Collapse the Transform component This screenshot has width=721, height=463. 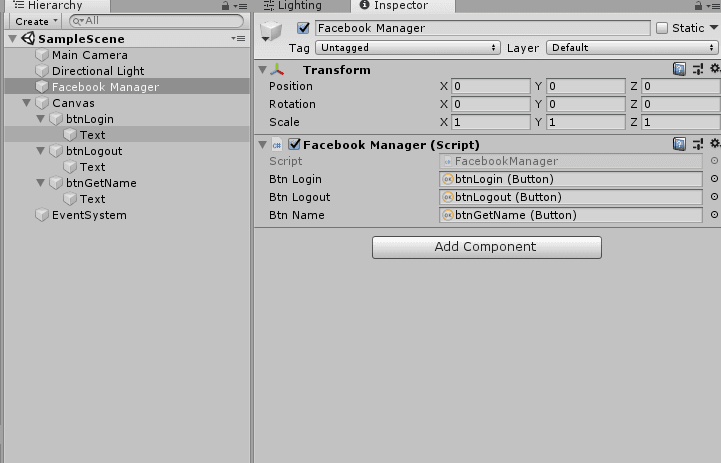(x=263, y=69)
